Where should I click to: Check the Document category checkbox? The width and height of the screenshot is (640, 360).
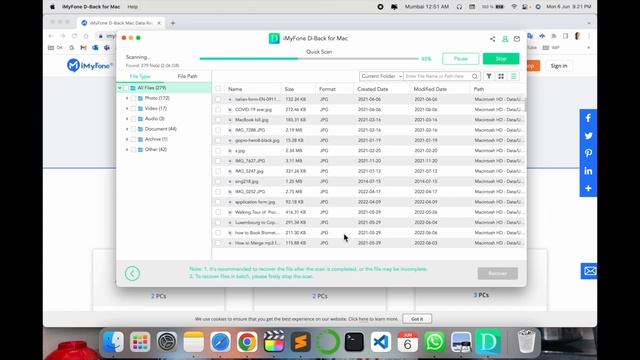[x=133, y=129]
